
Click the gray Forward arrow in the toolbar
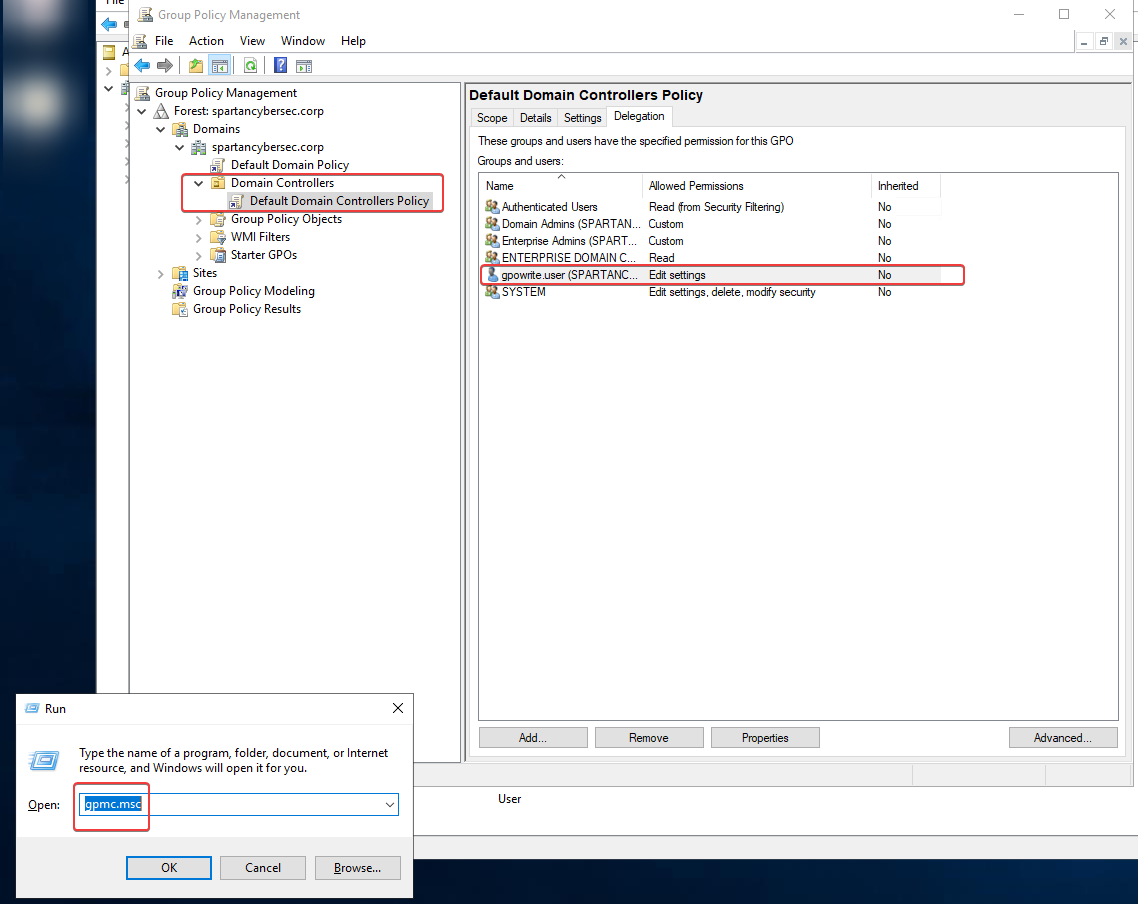tap(165, 66)
